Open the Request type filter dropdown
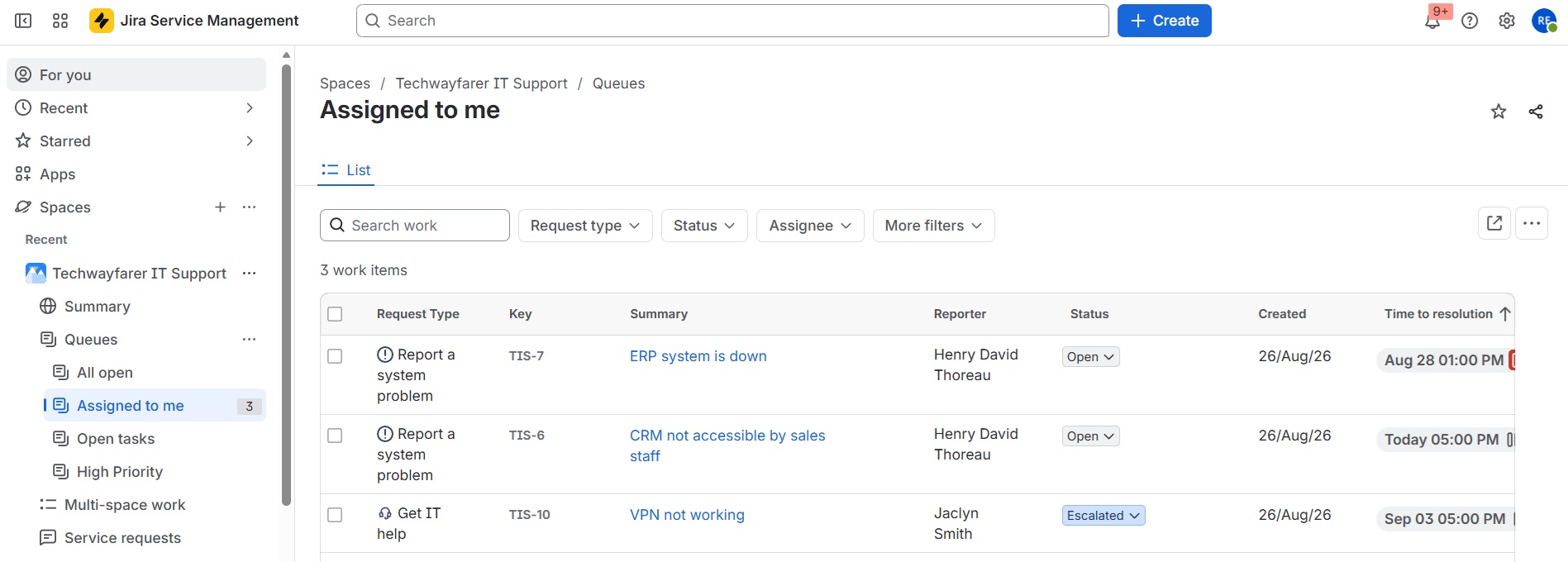This screenshot has width=1568, height=562. click(x=585, y=226)
